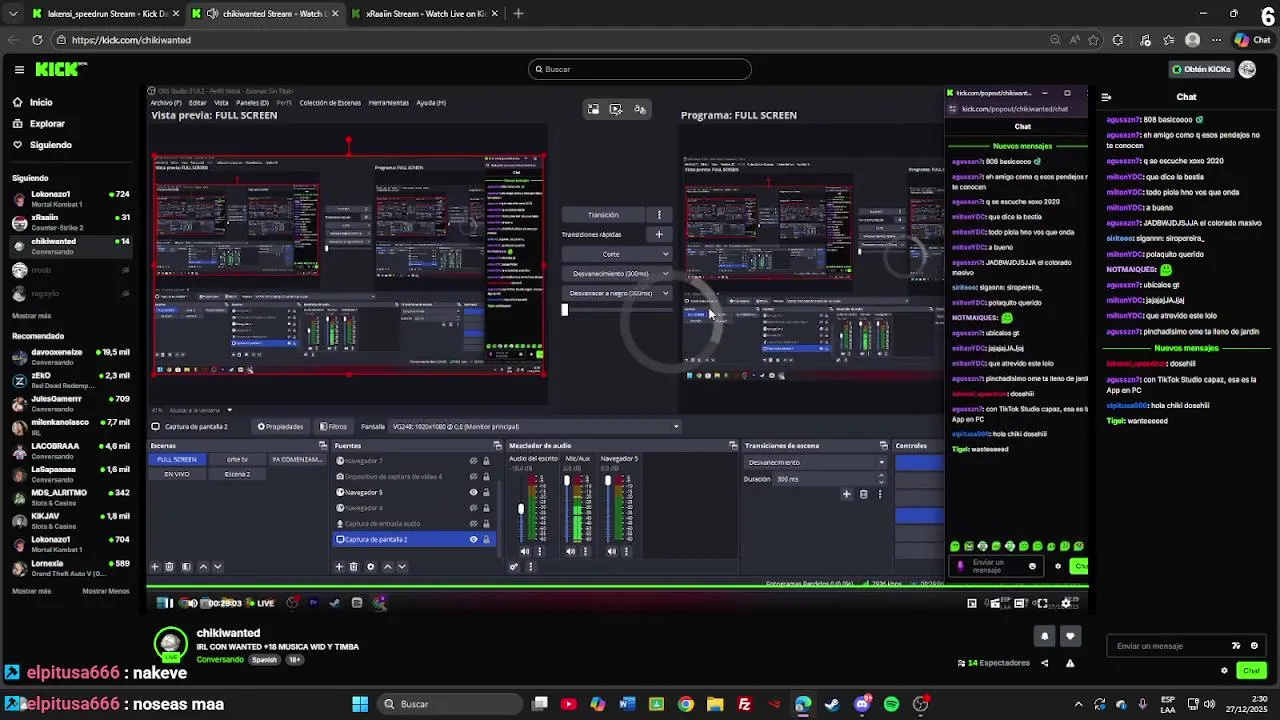Enter fullscreen in Kick player
The image size is (1280, 720).
pyautogui.click(x=1043, y=603)
